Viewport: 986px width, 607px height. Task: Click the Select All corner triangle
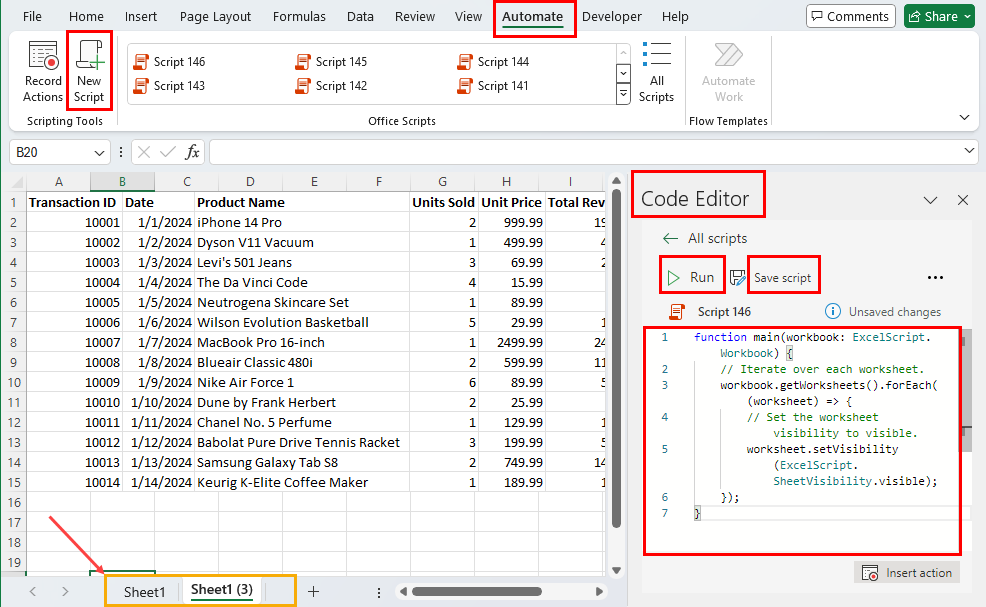(x=17, y=182)
